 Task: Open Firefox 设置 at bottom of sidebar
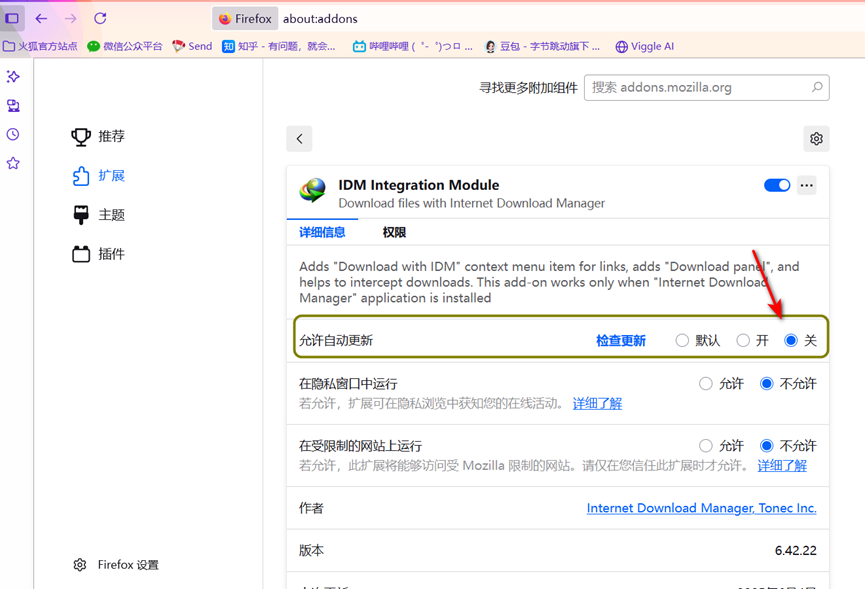116,565
